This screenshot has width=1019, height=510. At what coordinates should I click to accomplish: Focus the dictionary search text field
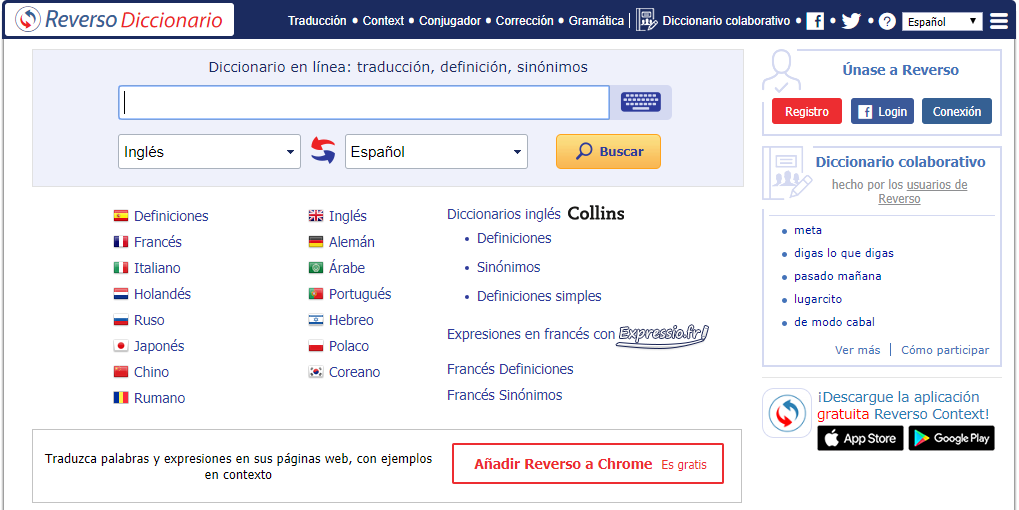pos(364,102)
